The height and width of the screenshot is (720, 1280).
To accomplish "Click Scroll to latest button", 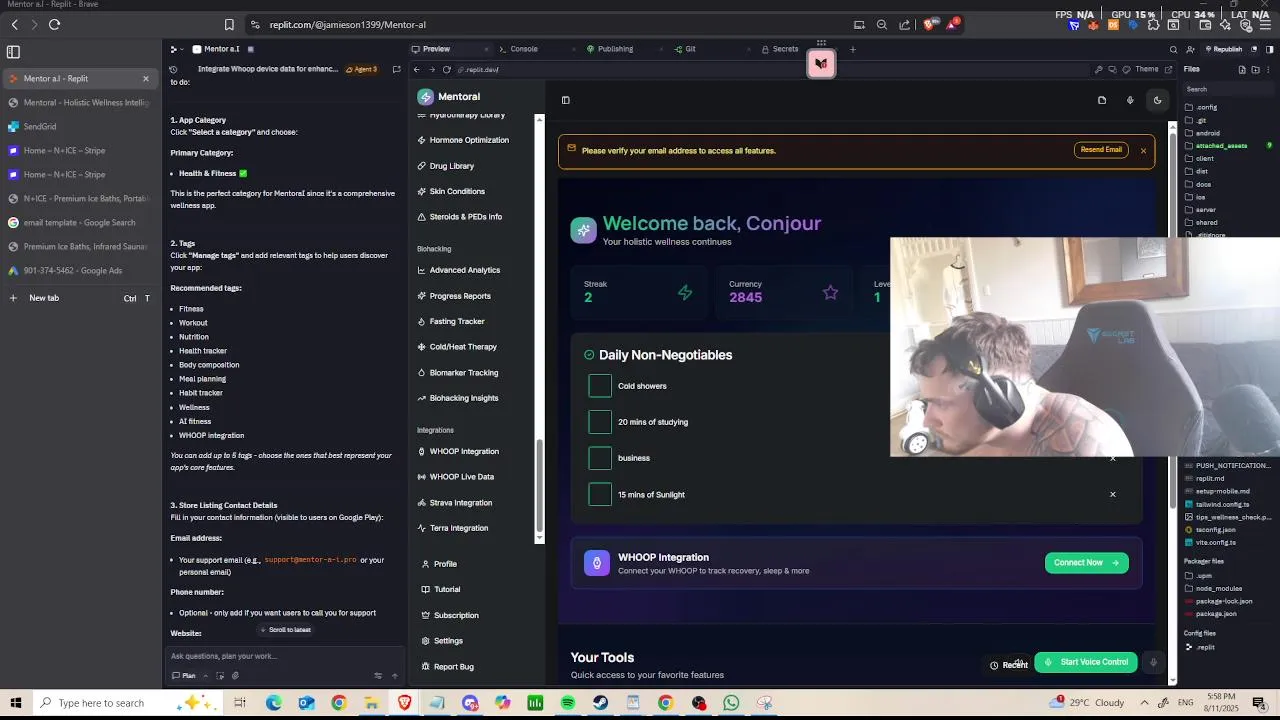I will 285,630.
